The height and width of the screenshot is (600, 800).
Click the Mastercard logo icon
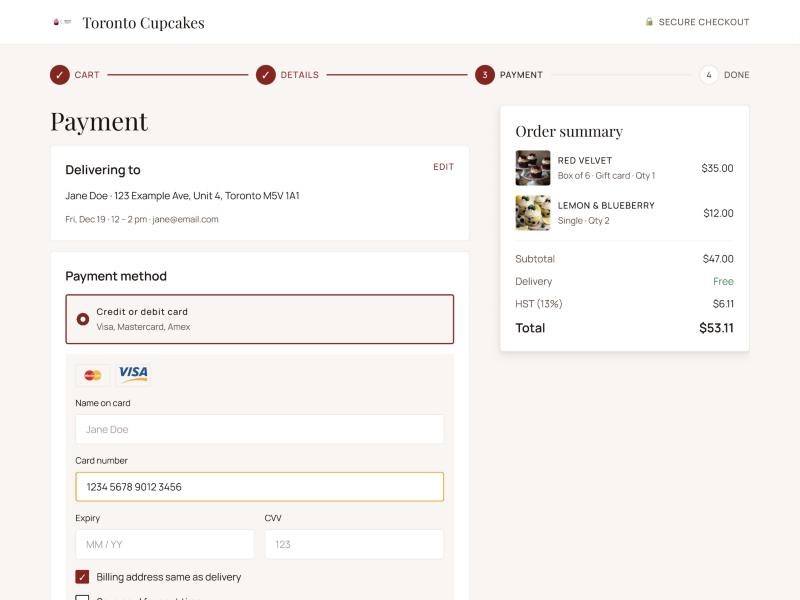pos(92,376)
